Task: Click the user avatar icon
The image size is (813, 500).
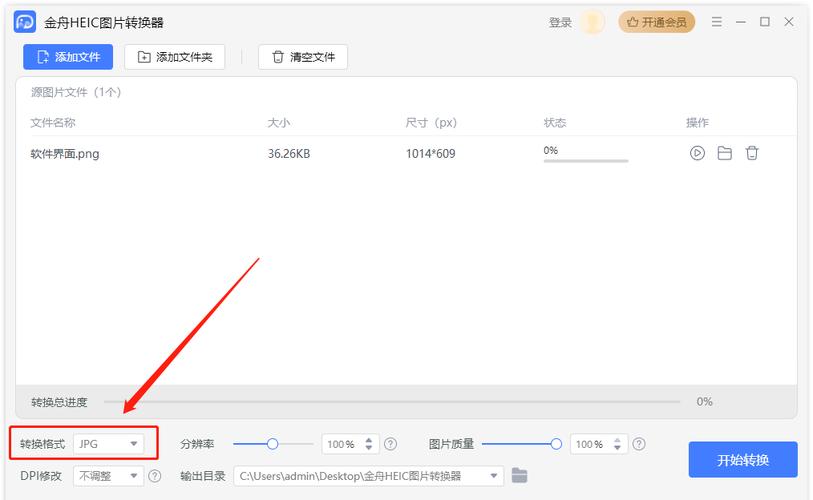Action: [x=592, y=22]
